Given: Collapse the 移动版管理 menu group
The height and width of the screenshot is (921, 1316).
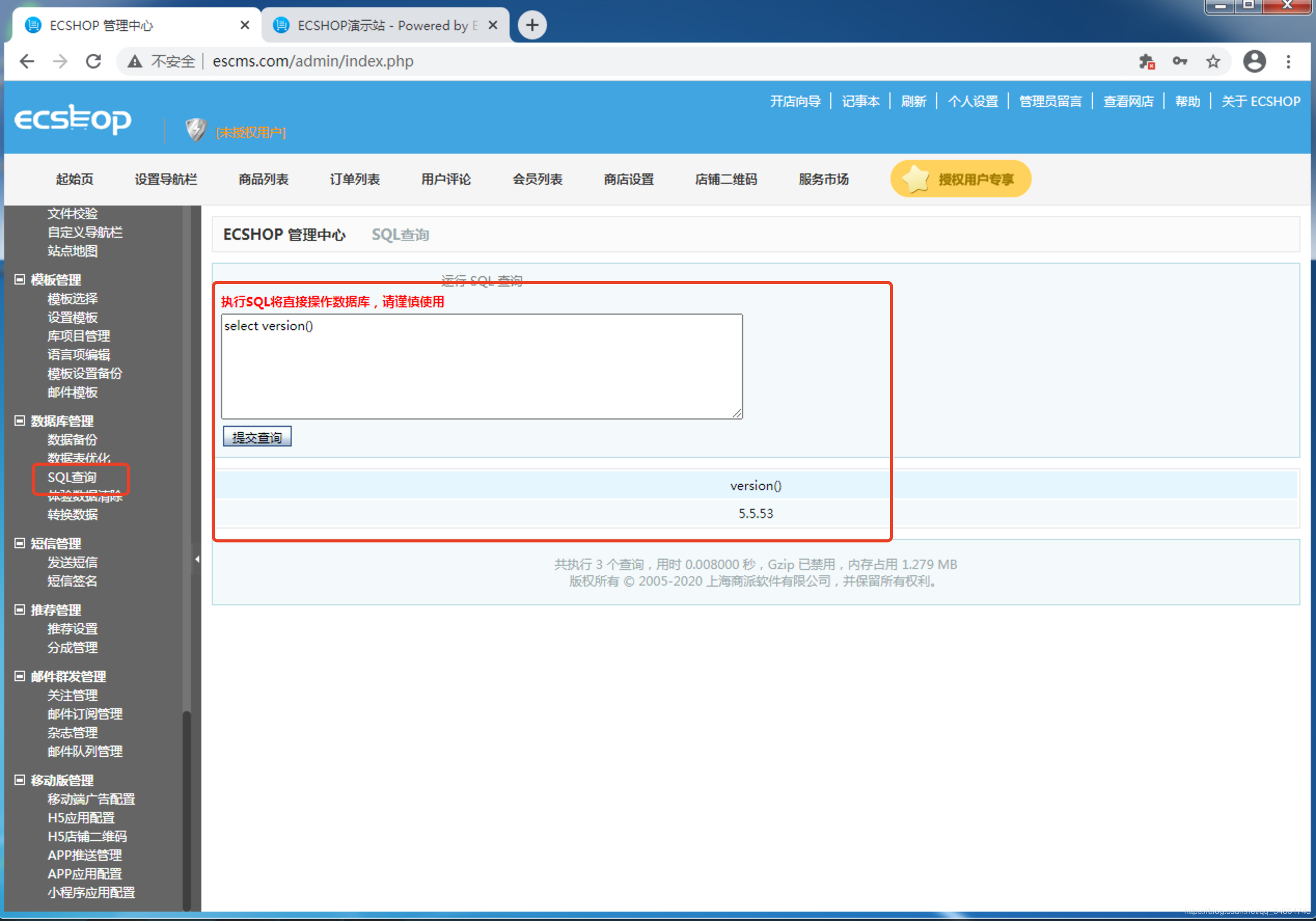Looking at the screenshot, I should click(20, 779).
